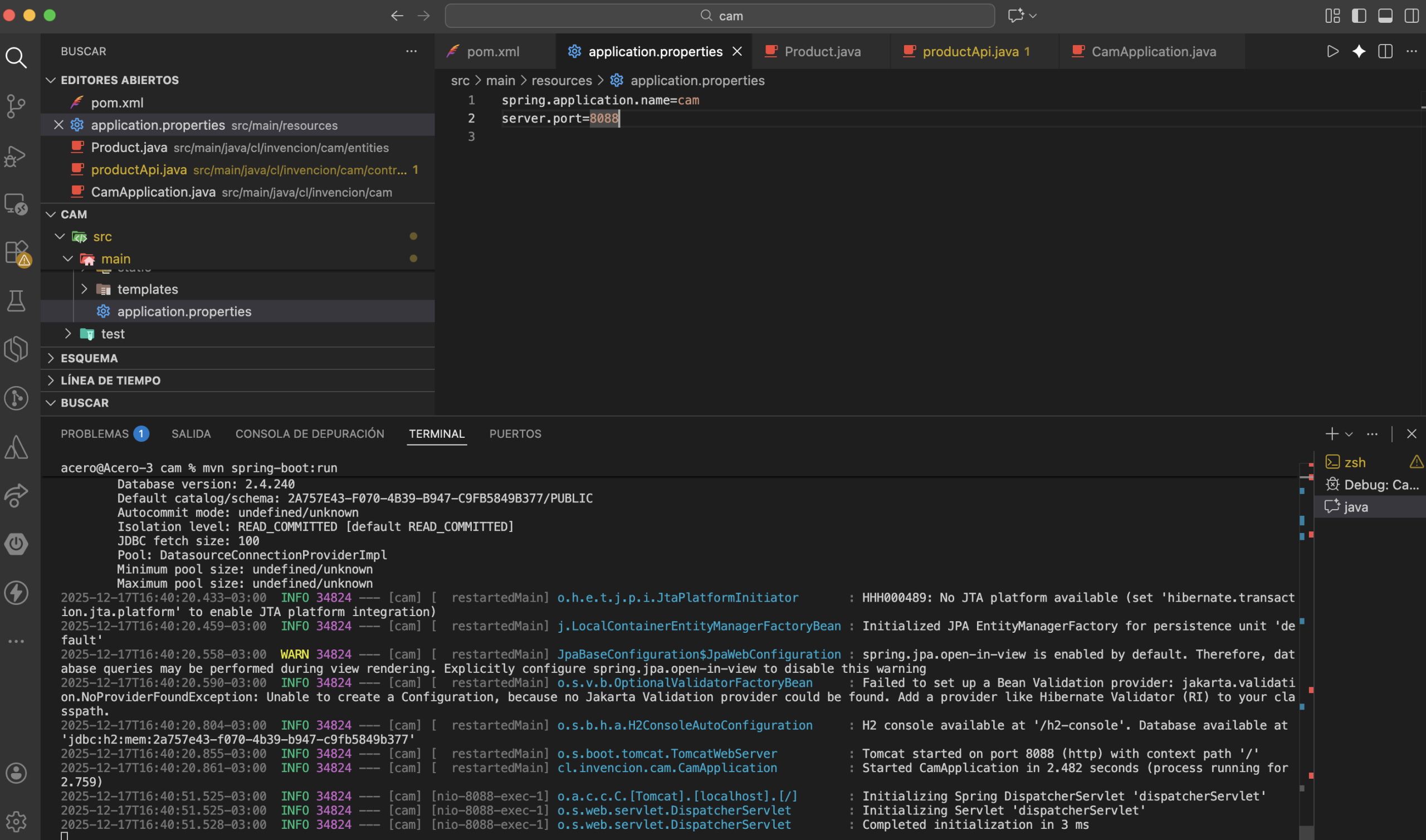The height and width of the screenshot is (840, 1426).
Task: Expand the LÍNEA DE TIEMPO section
Action: click(238, 380)
